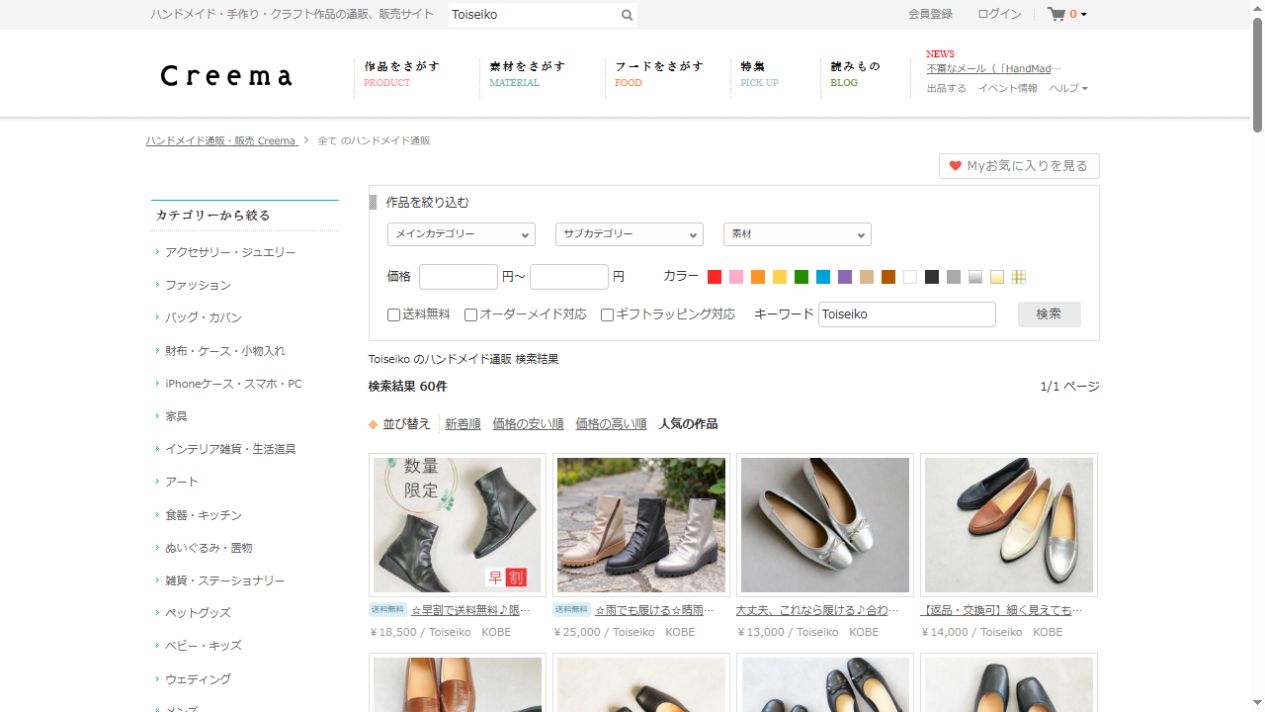
Task: Sort by 人気の作品
Action: tap(688, 424)
